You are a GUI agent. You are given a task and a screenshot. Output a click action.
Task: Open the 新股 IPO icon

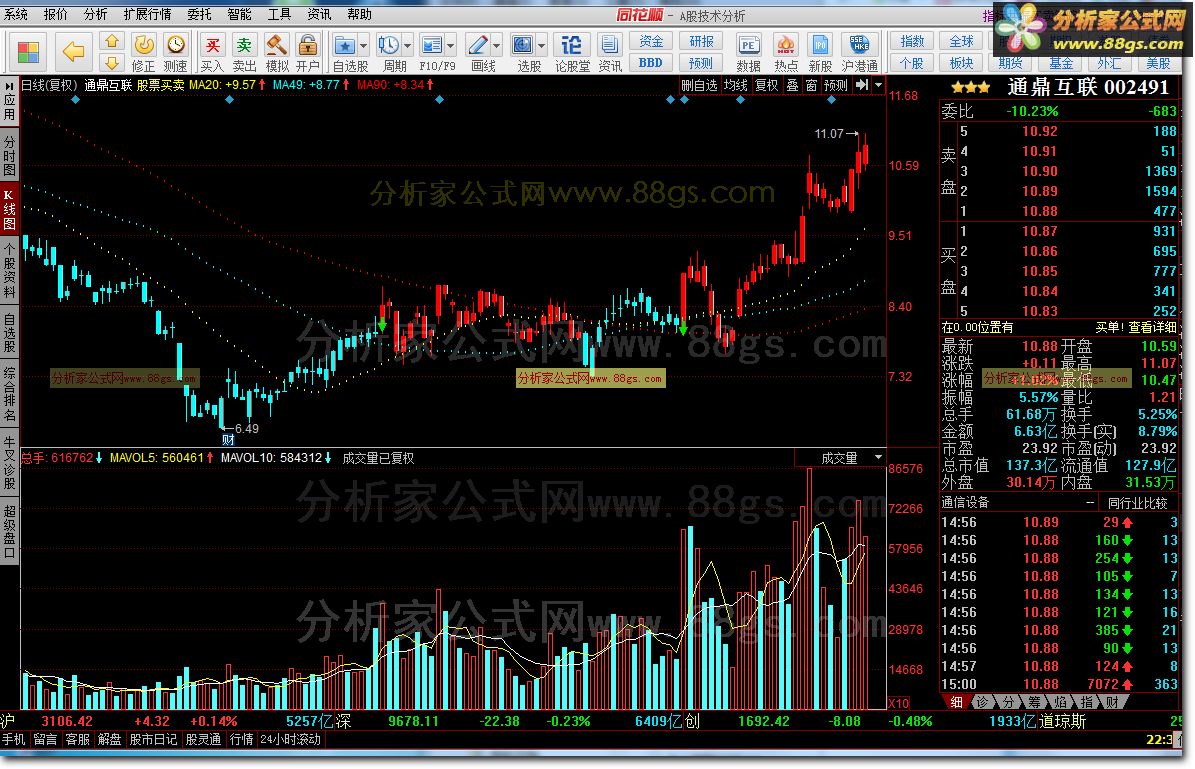point(820,53)
